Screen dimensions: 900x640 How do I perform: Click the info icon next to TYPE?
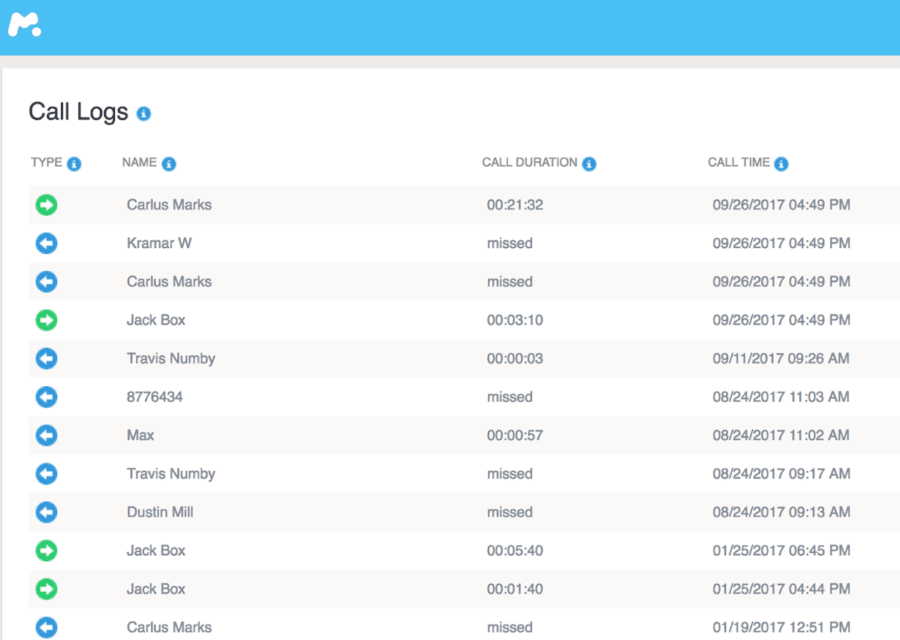74,164
